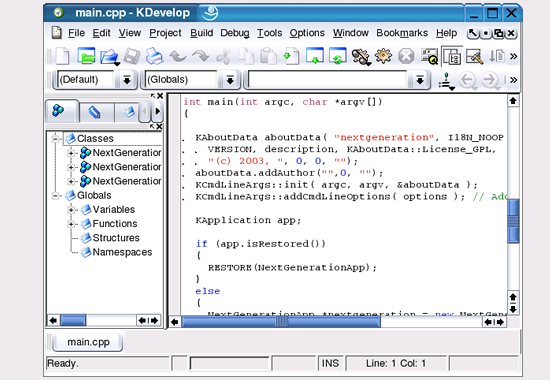Click the editor scroll up arrow at top

point(513,101)
